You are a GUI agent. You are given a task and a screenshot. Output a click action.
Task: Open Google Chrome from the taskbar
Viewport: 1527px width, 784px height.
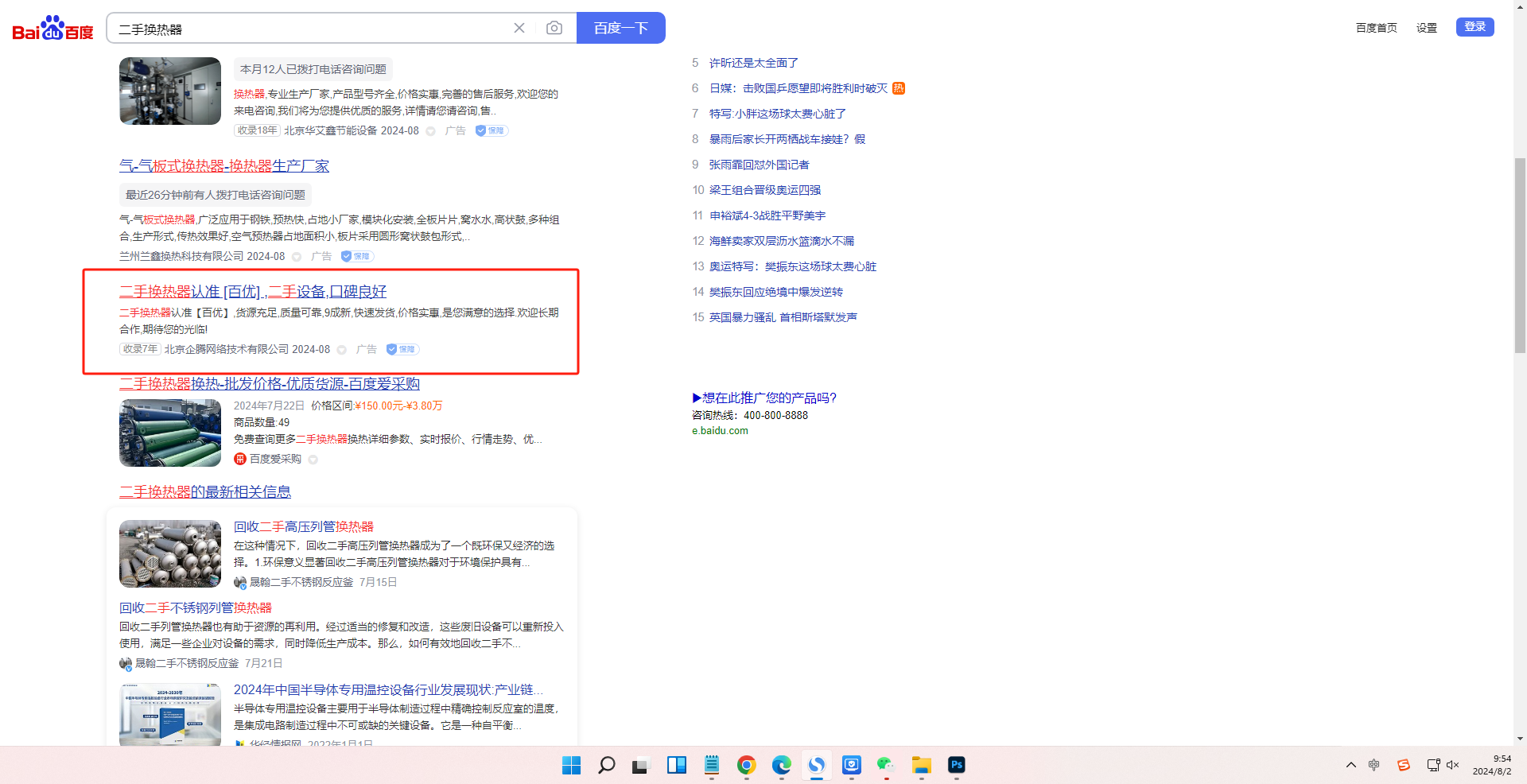[746, 765]
